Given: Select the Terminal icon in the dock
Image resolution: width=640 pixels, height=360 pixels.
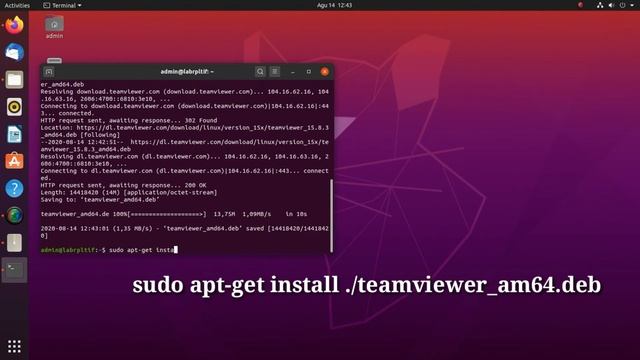Looking at the screenshot, I should (14, 270).
